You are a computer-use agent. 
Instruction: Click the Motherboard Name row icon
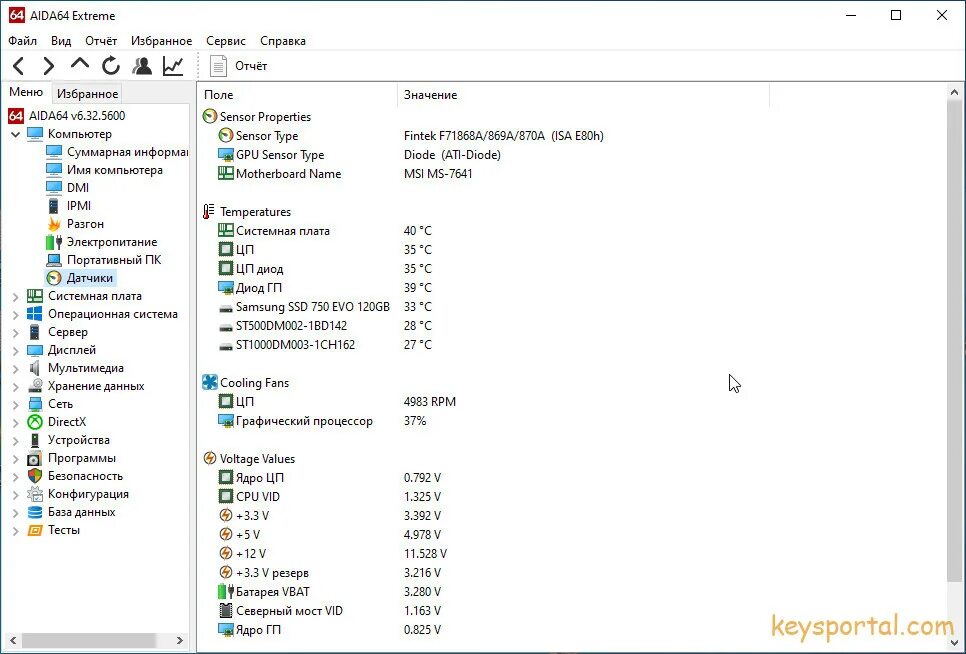tap(225, 174)
